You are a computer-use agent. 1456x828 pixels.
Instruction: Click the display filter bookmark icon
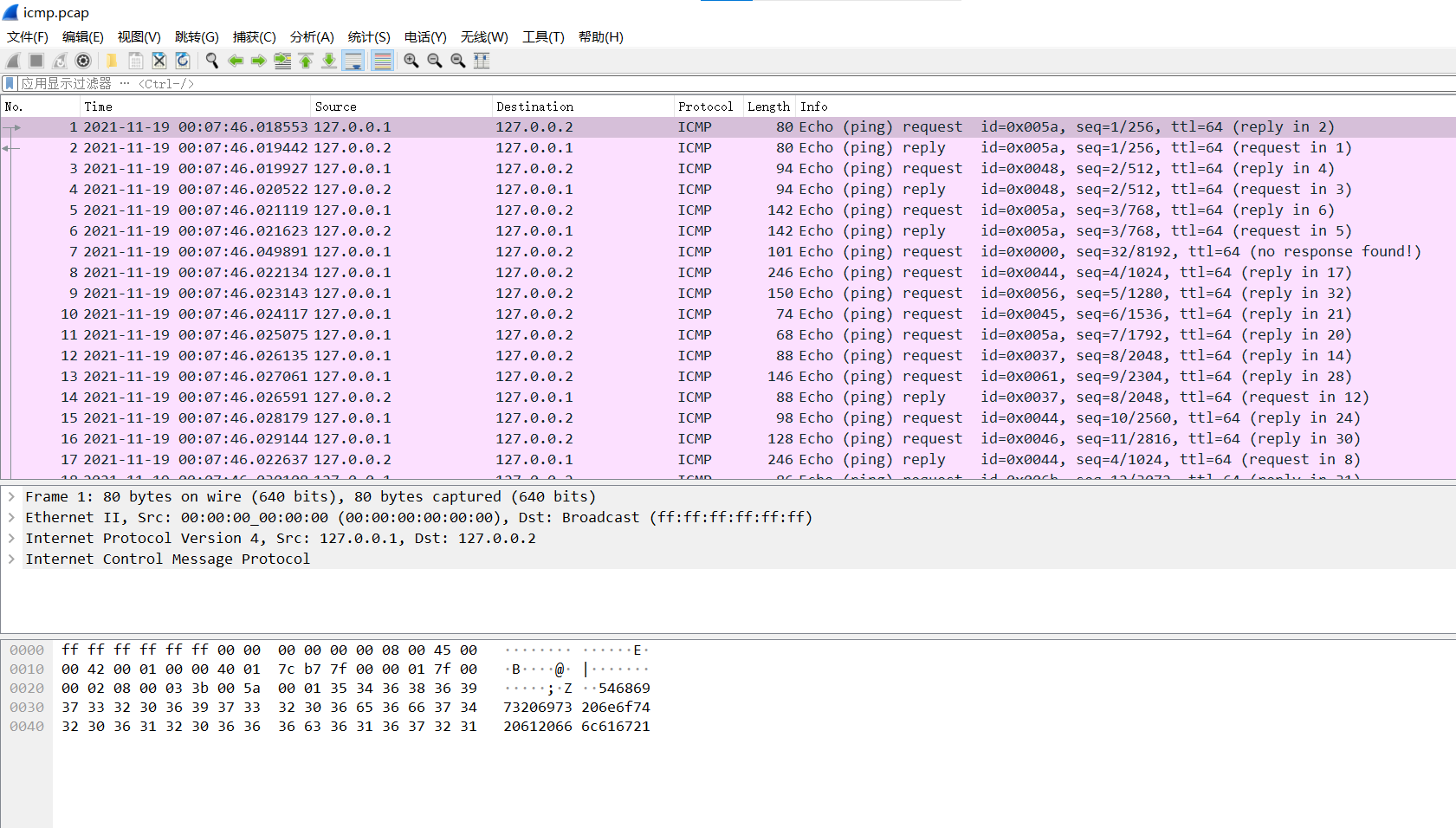(10, 83)
